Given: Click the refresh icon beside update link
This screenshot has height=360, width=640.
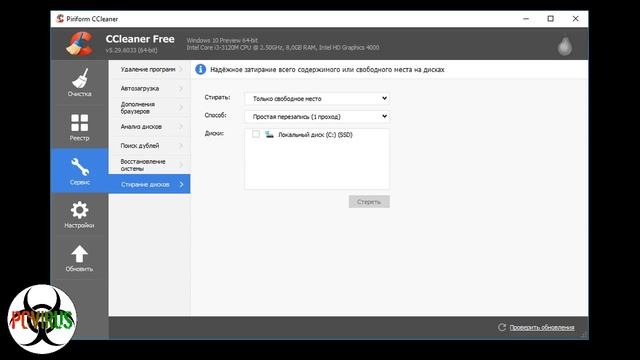Looking at the screenshot, I should (502, 327).
